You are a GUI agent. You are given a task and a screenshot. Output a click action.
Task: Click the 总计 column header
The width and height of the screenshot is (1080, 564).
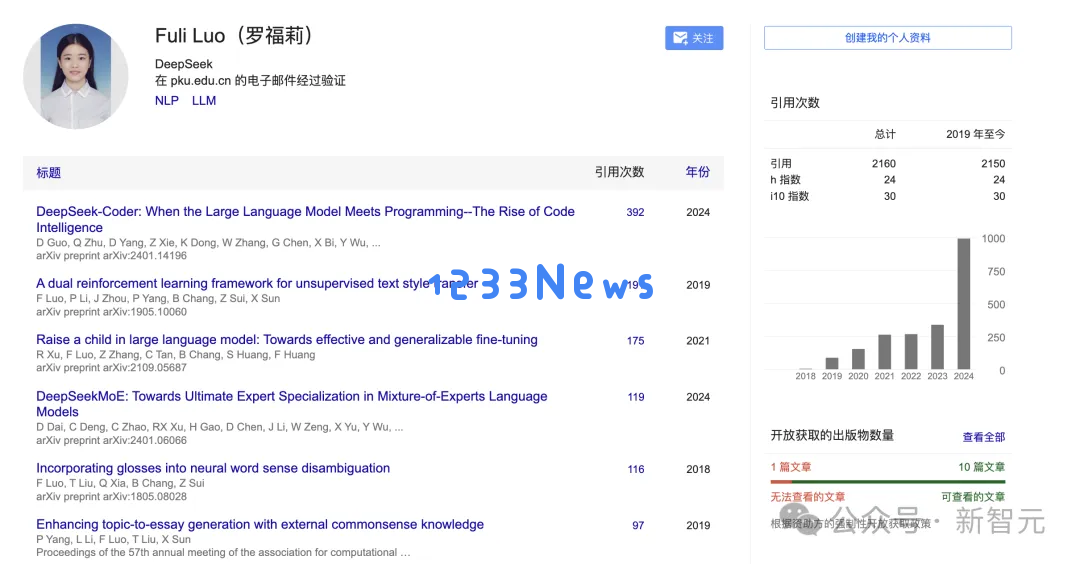click(x=885, y=134)
